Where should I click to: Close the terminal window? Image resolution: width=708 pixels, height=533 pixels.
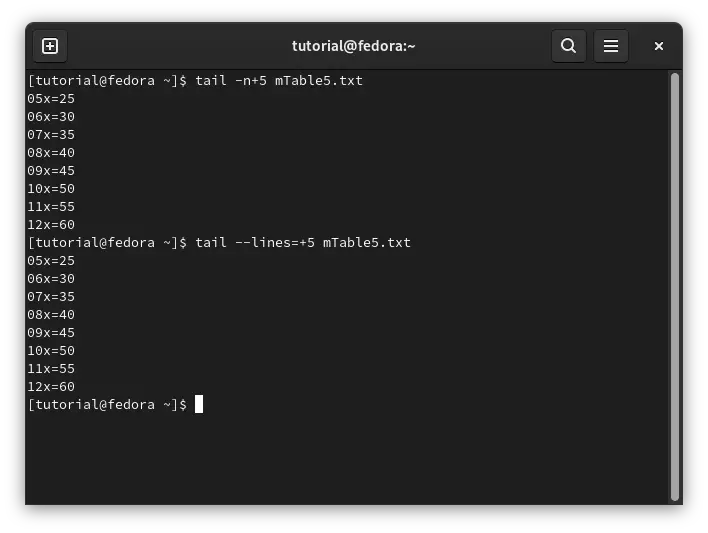pos(659,46)
